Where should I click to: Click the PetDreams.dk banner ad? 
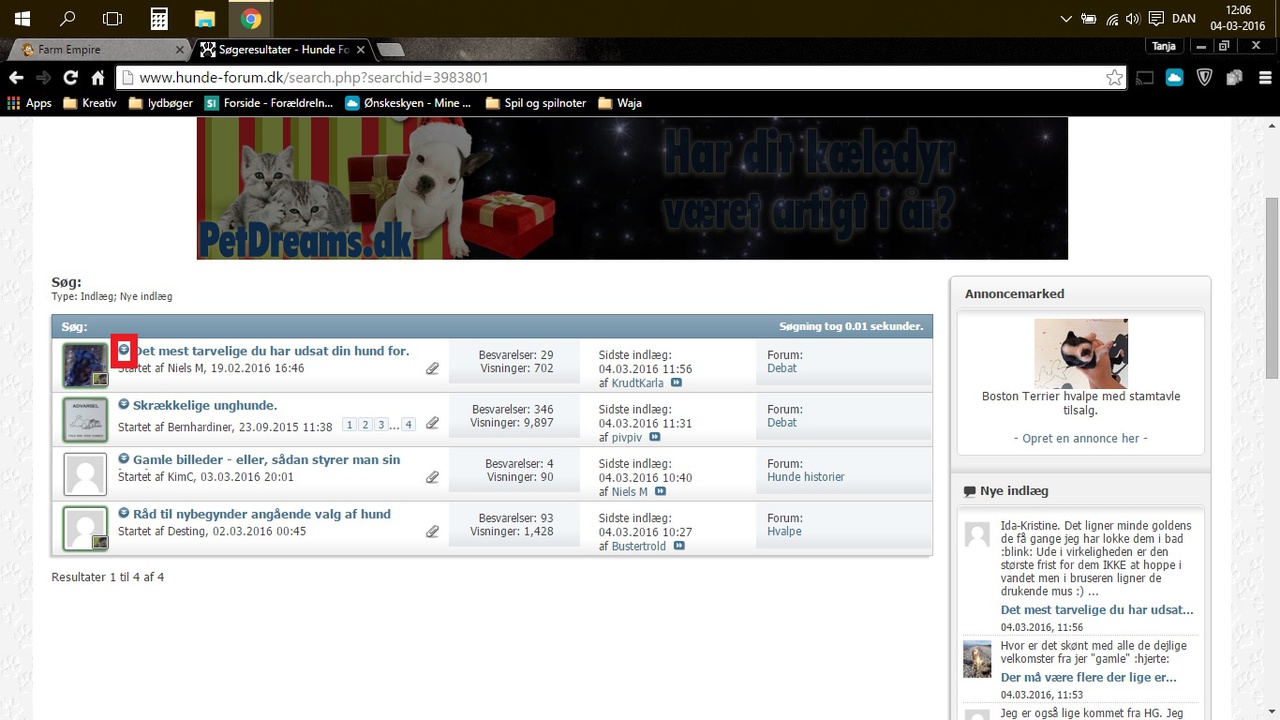tap(632, 188)
